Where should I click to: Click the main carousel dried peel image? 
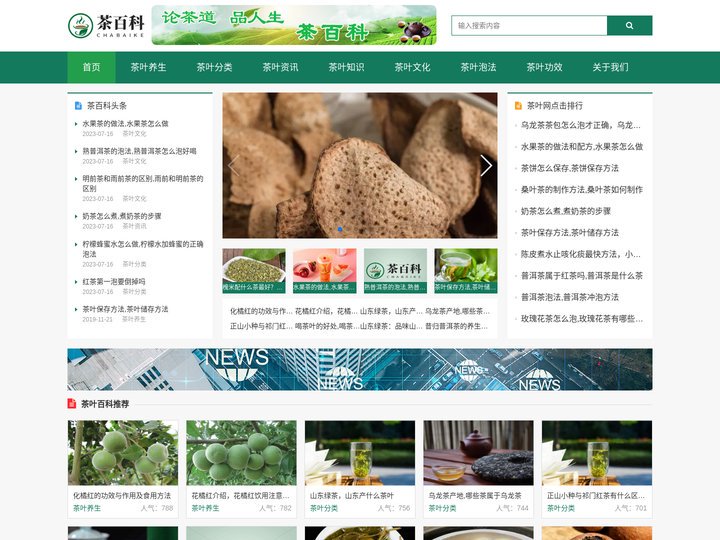[360, 165]
